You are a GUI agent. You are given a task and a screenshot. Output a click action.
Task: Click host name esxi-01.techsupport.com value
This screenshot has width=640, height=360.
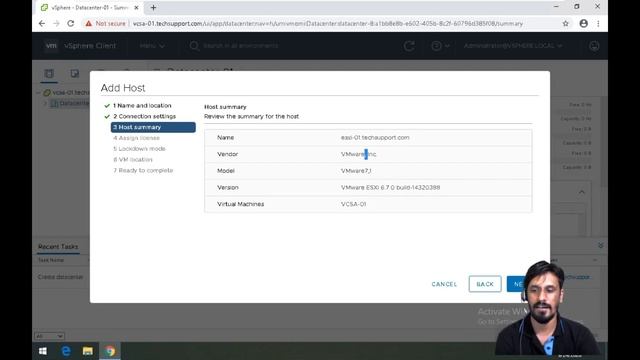[375, 138]
